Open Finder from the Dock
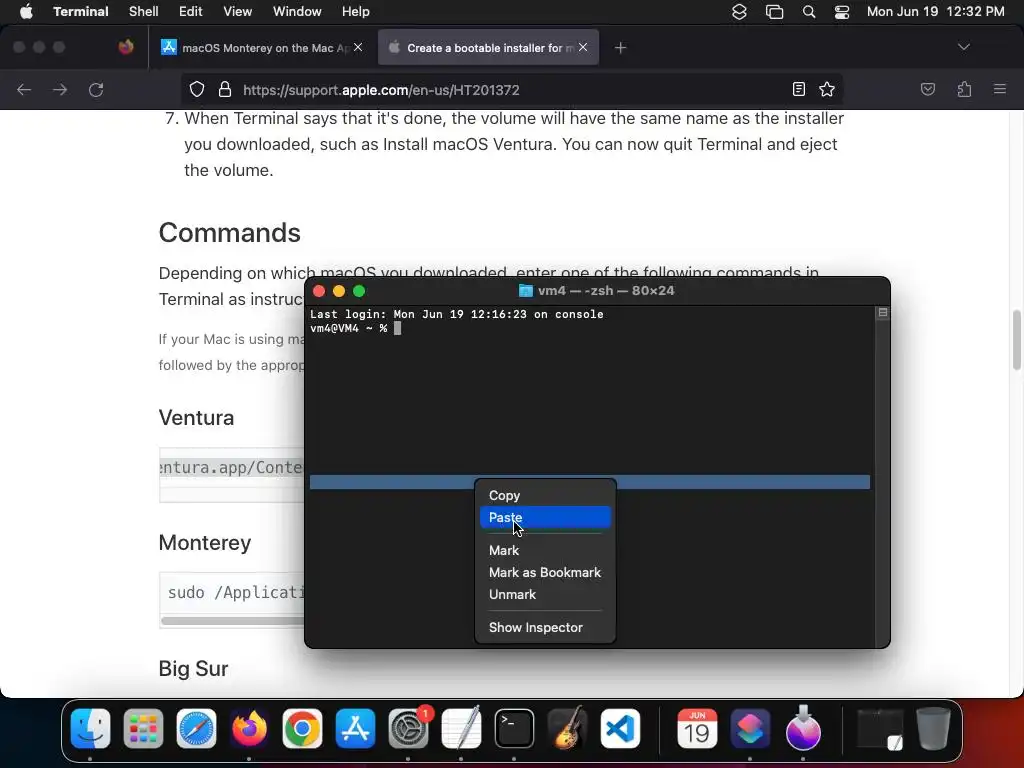 pos(90,728)
